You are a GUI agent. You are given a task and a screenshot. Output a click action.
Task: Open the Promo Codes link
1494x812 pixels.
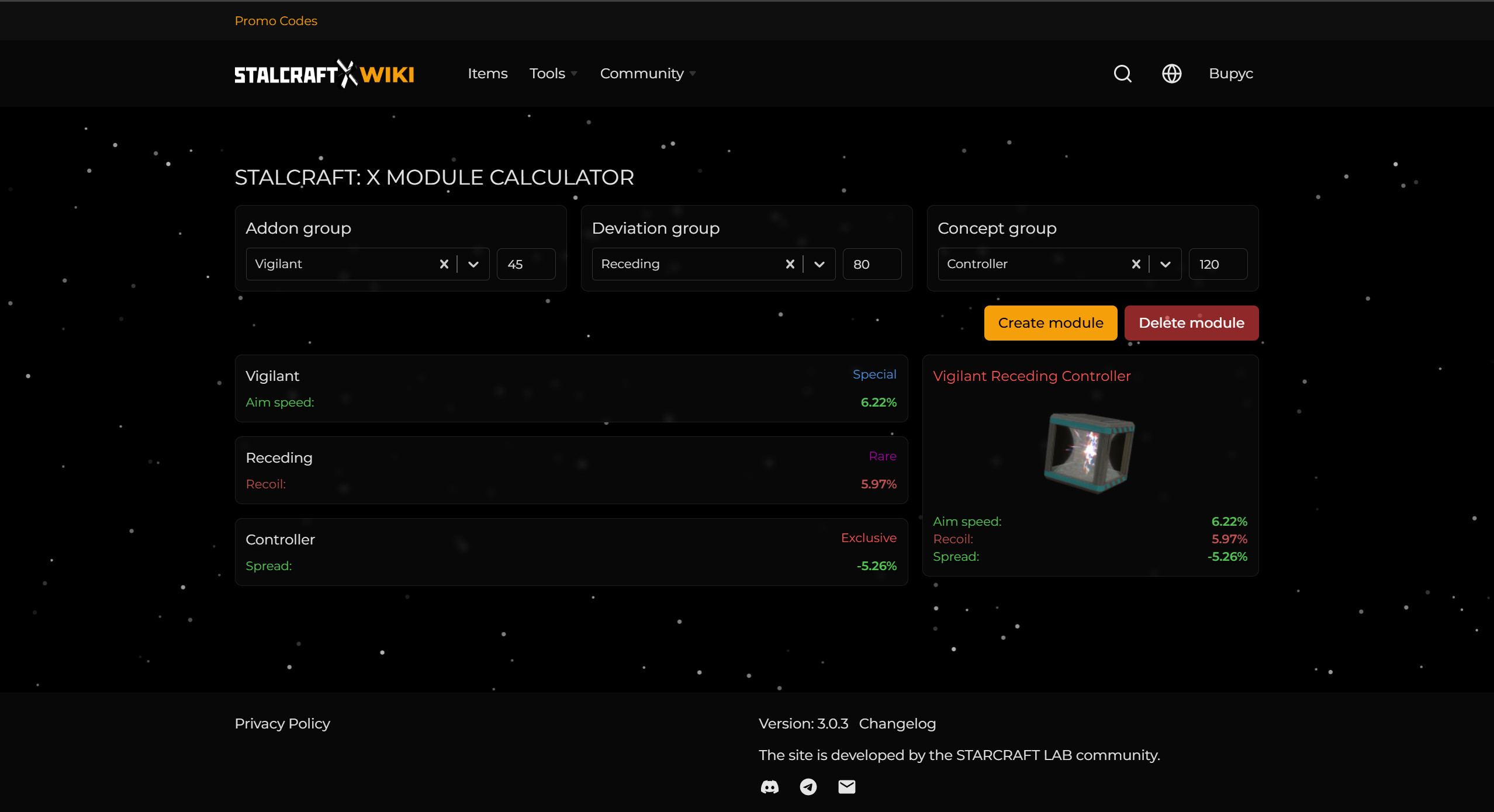(276, 21)
